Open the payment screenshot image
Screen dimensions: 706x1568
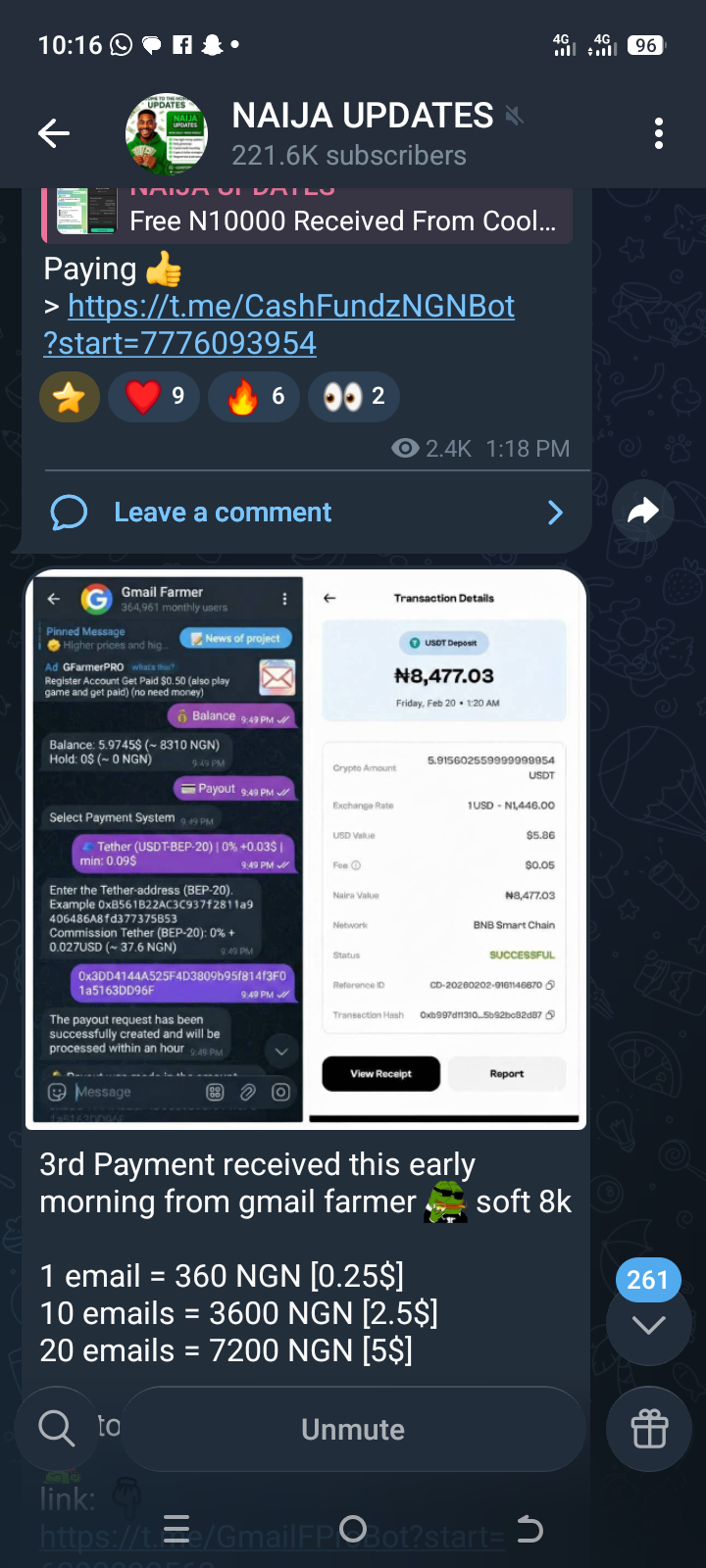306,850
